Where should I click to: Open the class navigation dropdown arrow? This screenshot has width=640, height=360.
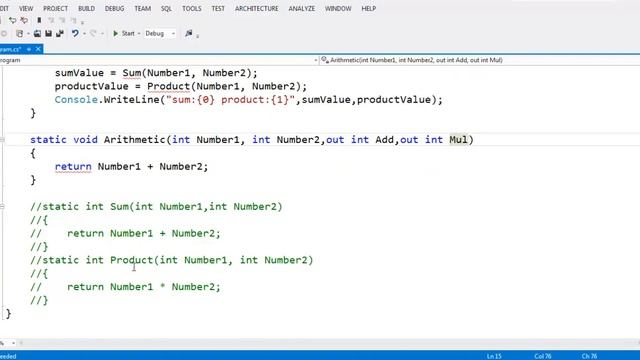click(x=316, y=60)
